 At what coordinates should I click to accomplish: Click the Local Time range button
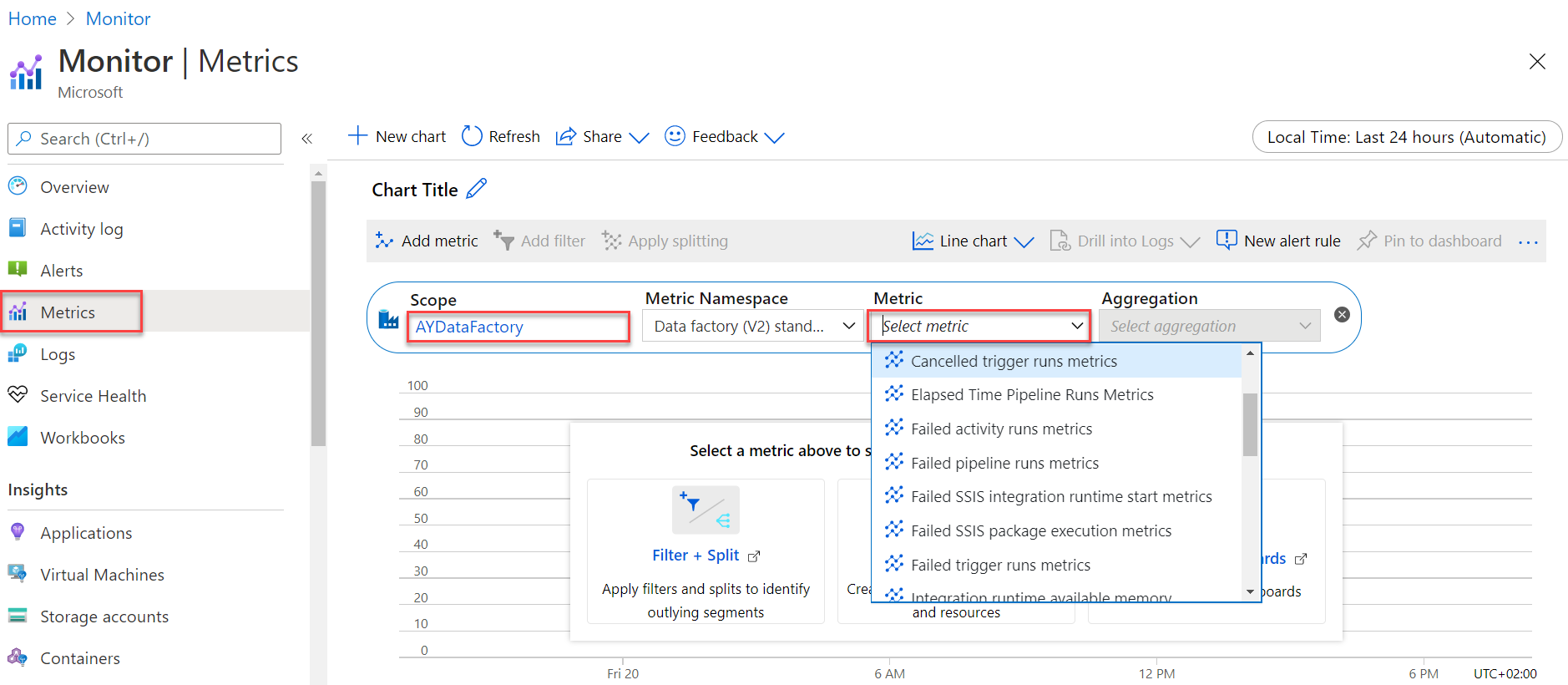[x=1406, y=137]
